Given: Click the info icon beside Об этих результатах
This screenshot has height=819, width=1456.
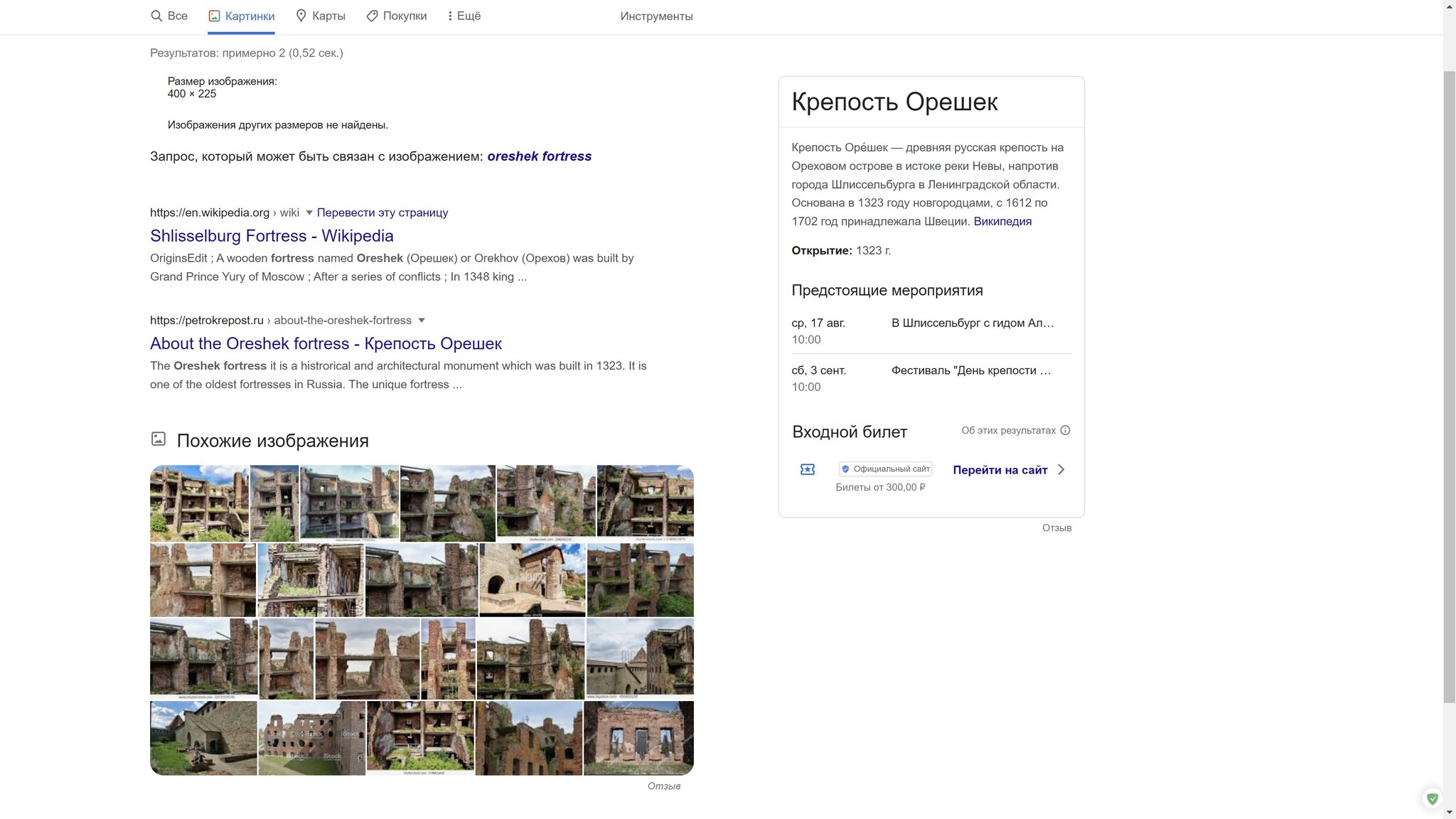Looking at the screenshot, I should pos(1065,430).
